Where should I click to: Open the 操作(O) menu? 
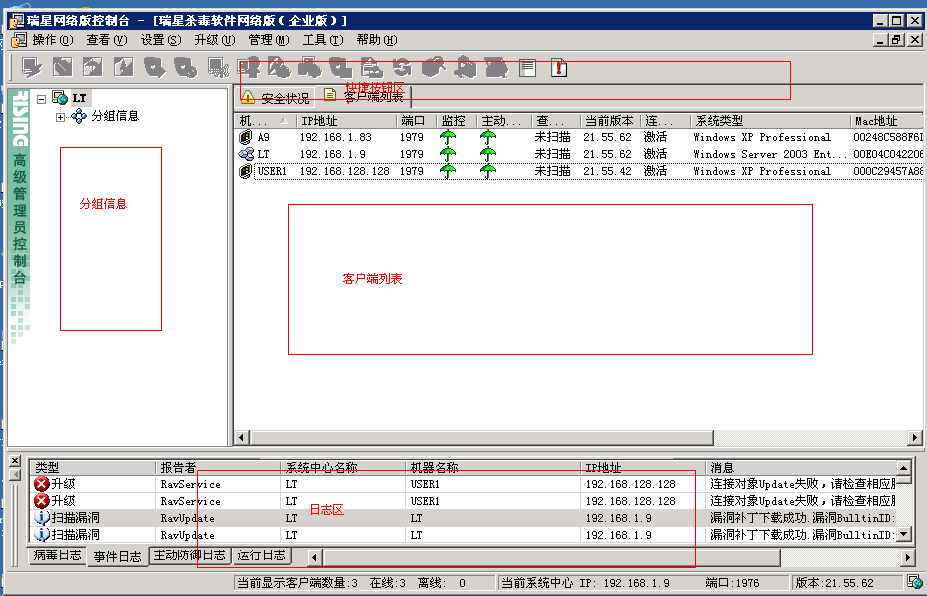click(53, 40)
